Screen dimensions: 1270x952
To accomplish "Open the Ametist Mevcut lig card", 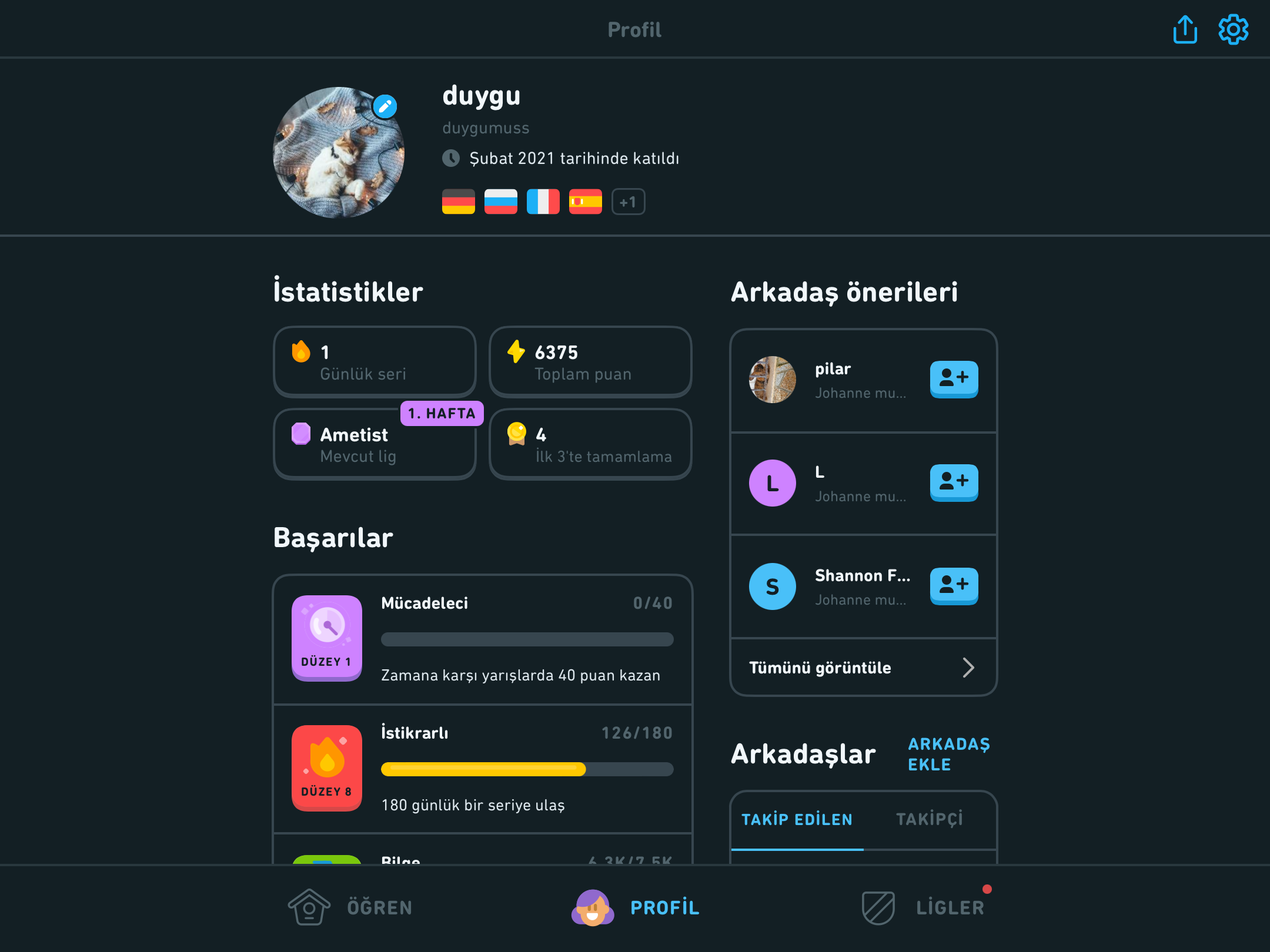I will [375, 445].
